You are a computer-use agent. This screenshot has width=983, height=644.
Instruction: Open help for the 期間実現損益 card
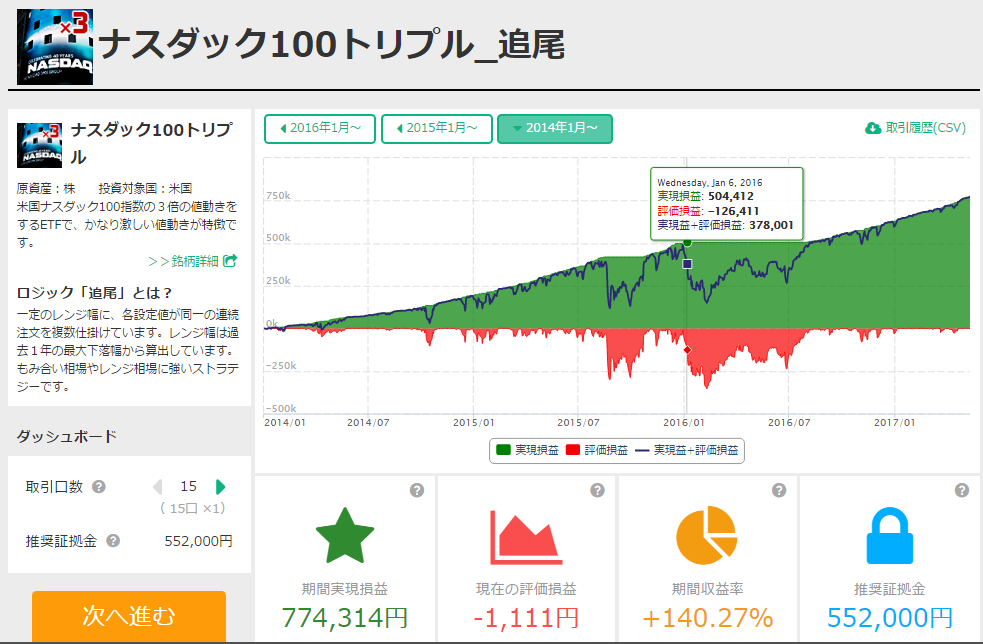pos(417,490)
